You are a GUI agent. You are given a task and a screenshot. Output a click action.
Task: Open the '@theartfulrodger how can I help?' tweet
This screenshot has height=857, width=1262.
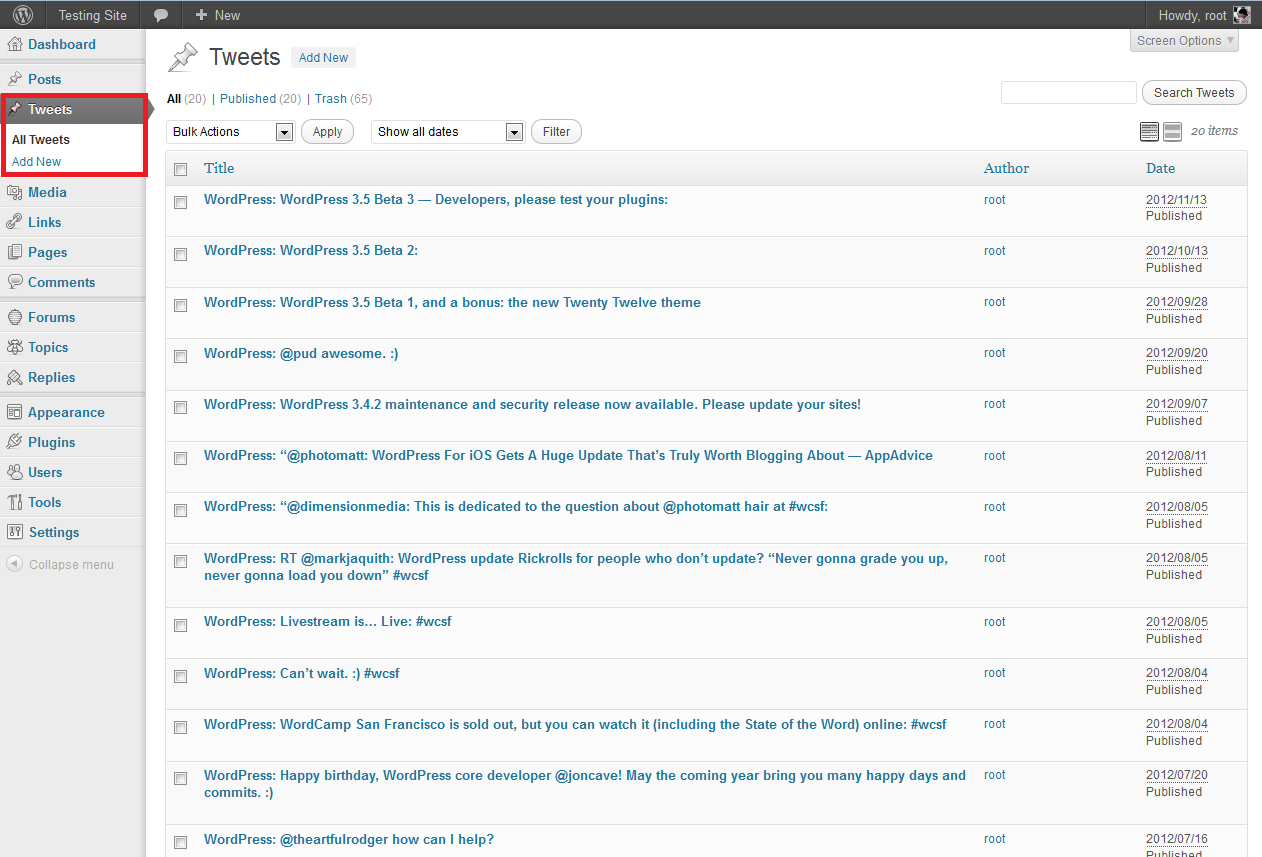pyautogui.click(x=349, y=839)
